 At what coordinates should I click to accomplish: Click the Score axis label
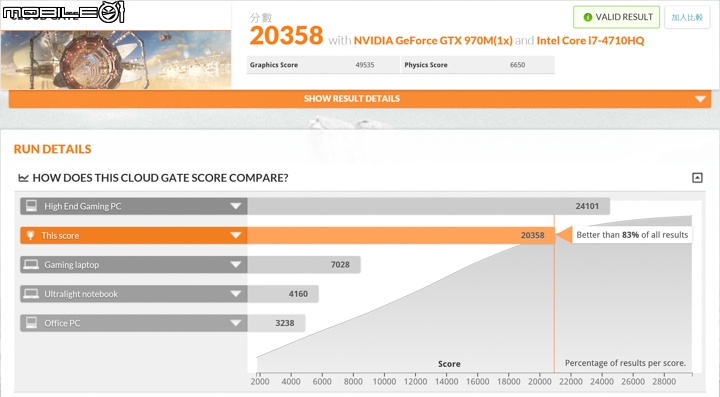click(x=449, y=364)
